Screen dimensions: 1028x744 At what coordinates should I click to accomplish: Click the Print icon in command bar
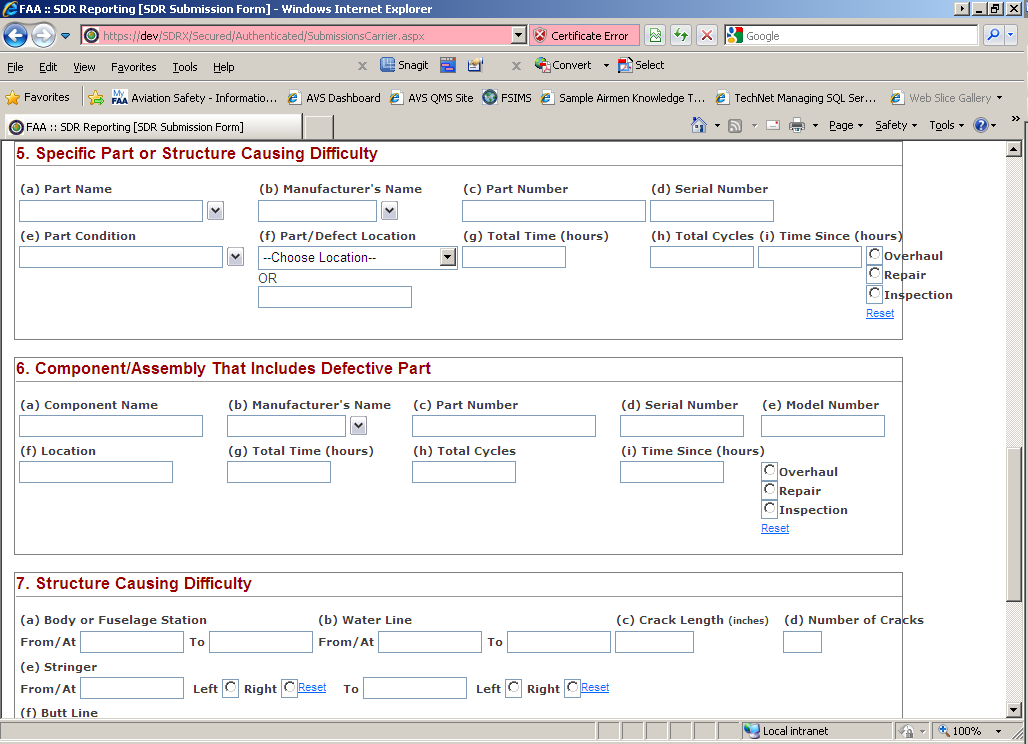797,126
